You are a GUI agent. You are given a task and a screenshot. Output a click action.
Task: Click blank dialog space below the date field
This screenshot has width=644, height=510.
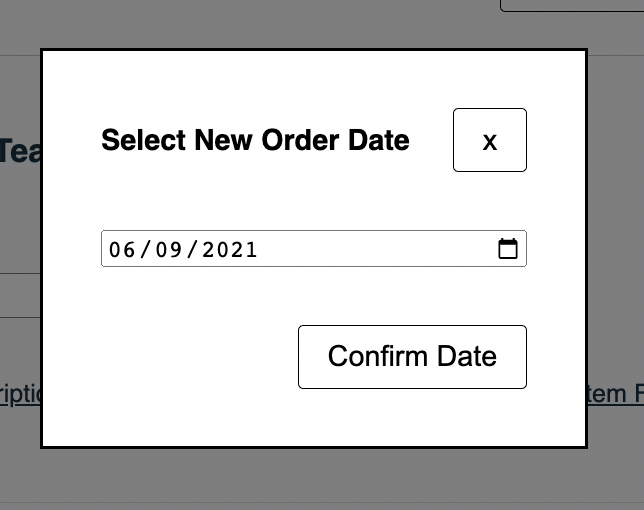point(314,296)
